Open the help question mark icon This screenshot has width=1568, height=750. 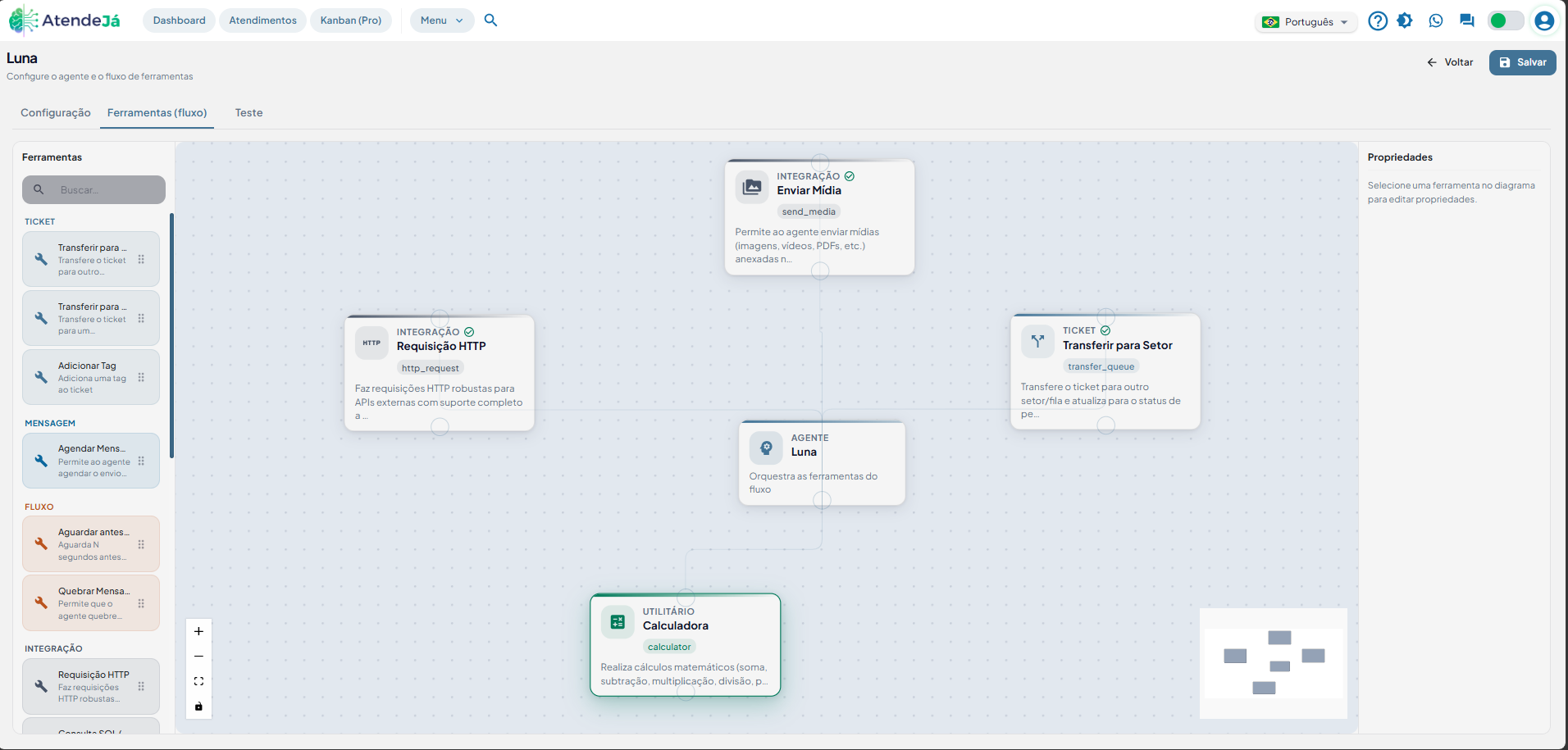point(1378,20)
